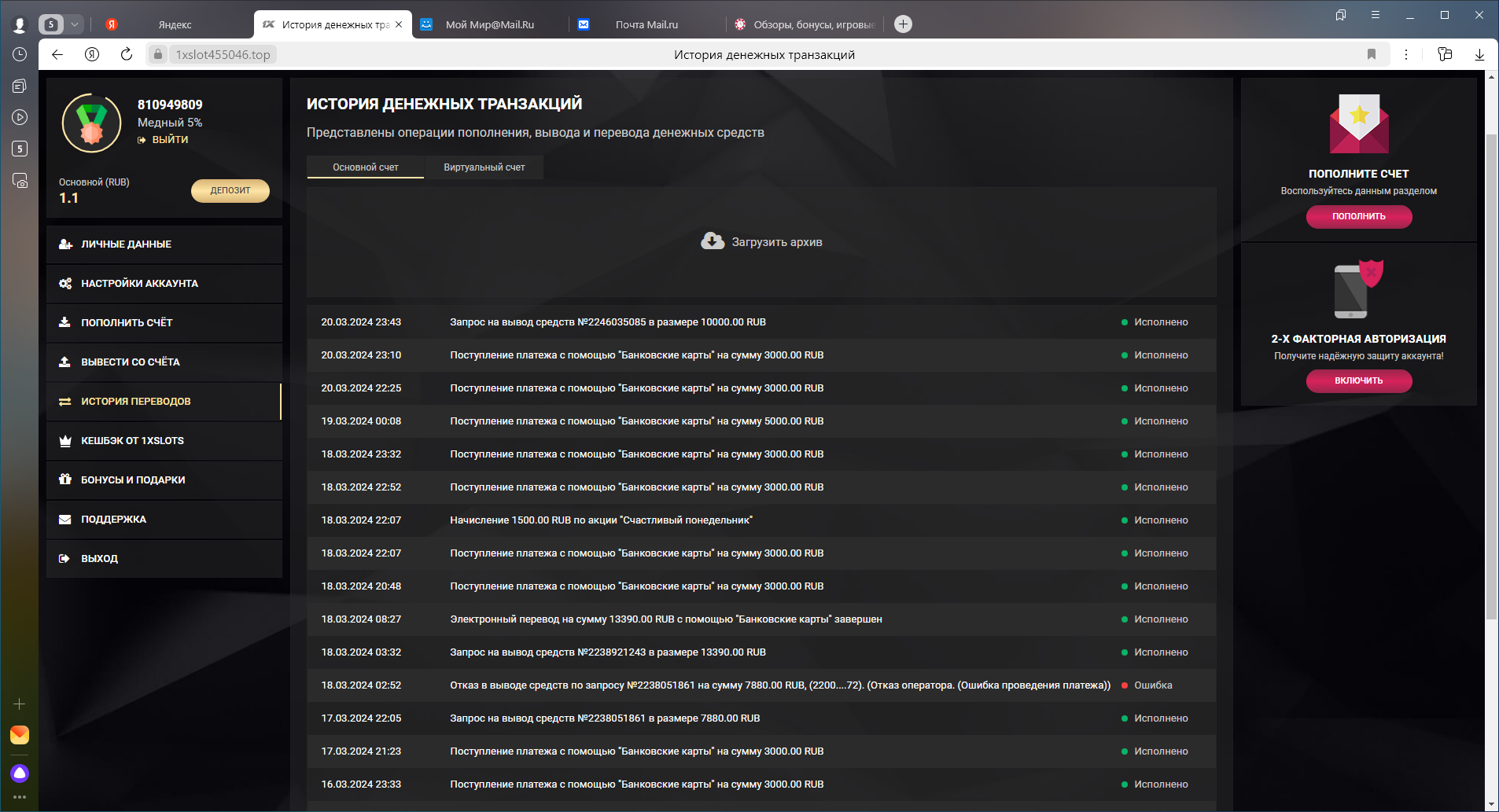
Task: Open a new browser tab
Action: 904,24
